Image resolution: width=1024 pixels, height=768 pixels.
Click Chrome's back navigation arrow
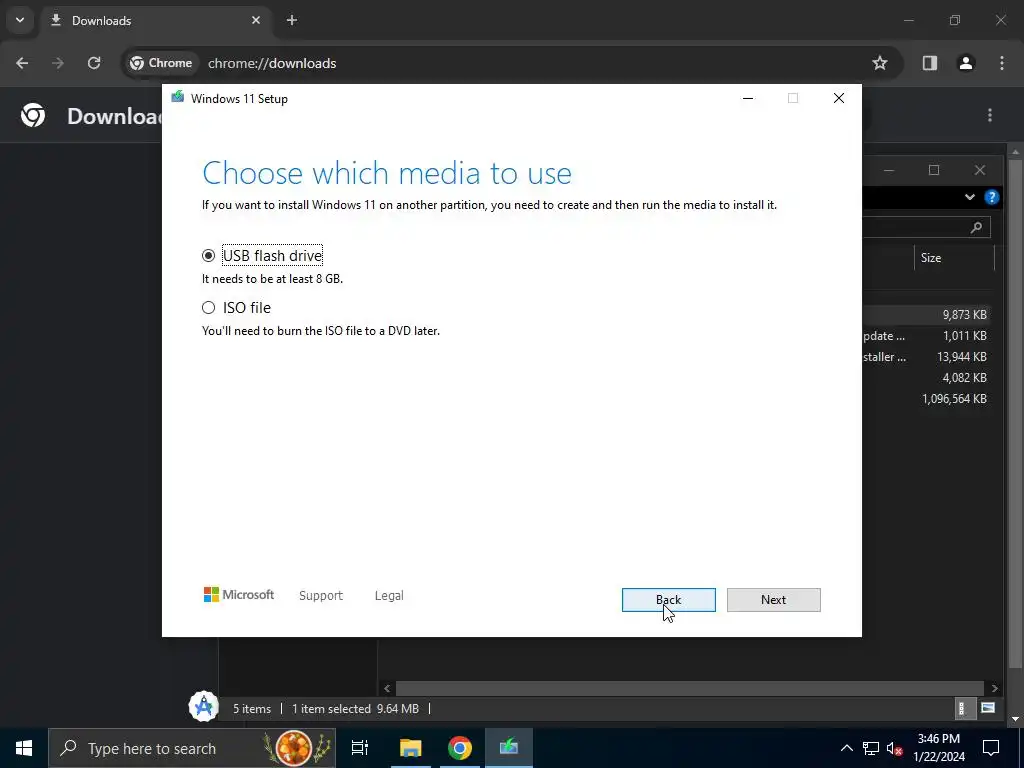22,63
